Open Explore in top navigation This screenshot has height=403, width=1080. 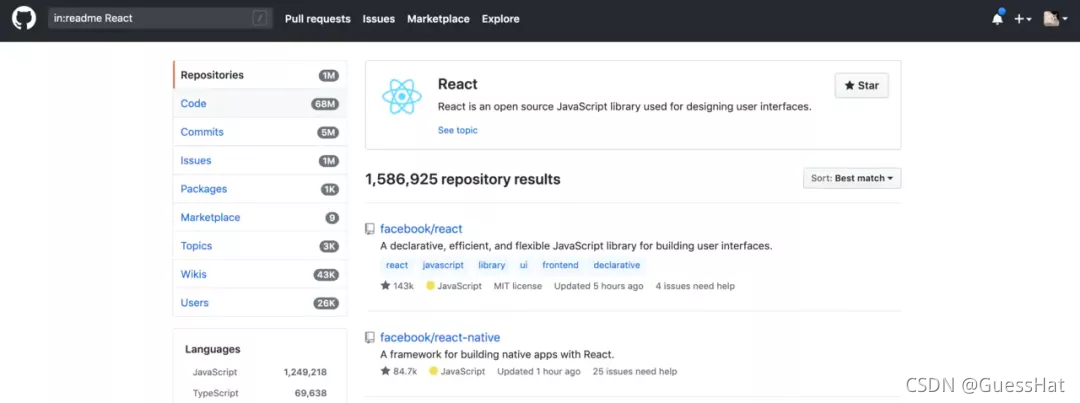click(501, 19)
